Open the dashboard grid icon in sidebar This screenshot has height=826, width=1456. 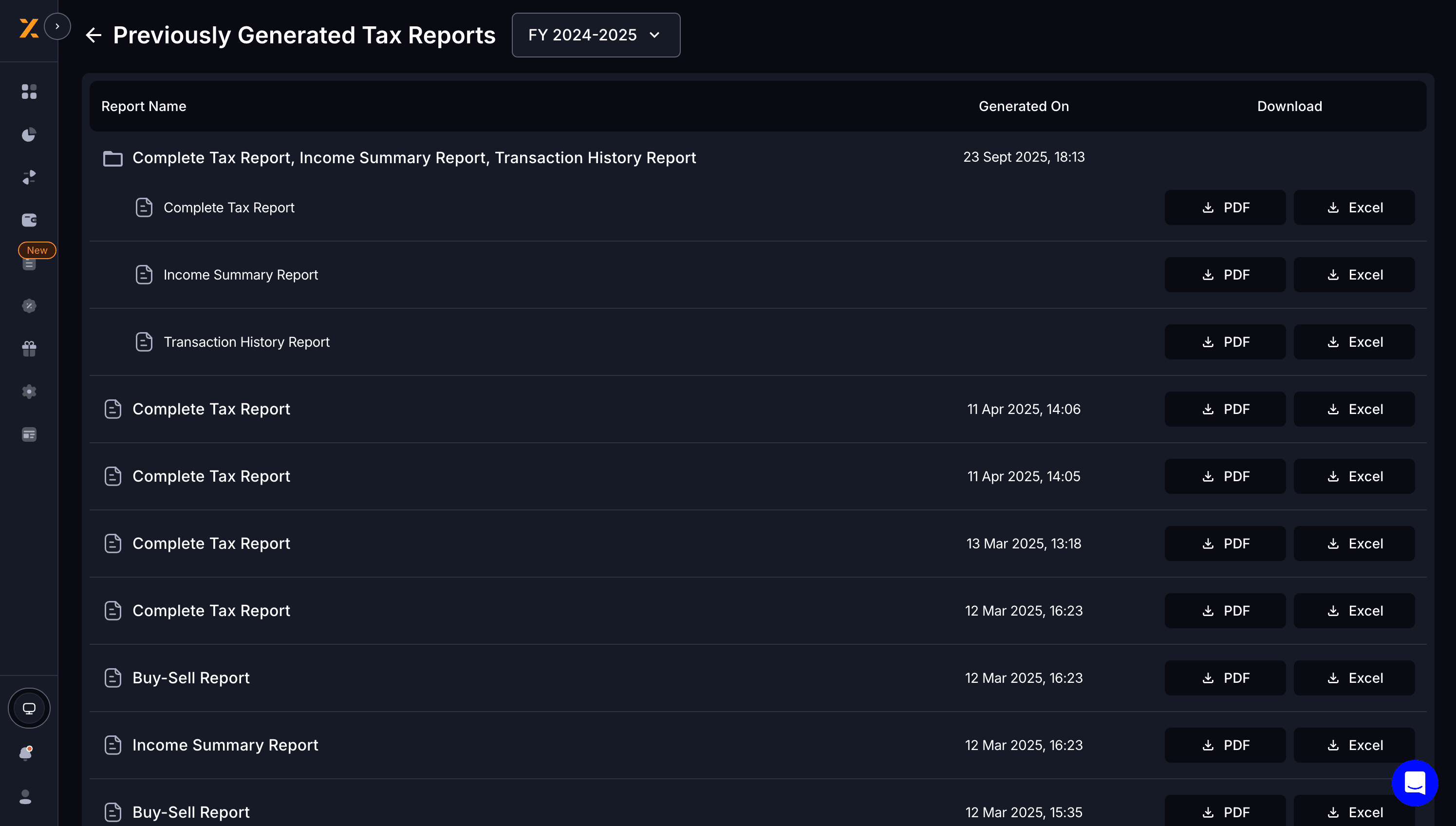pos(29,92)
